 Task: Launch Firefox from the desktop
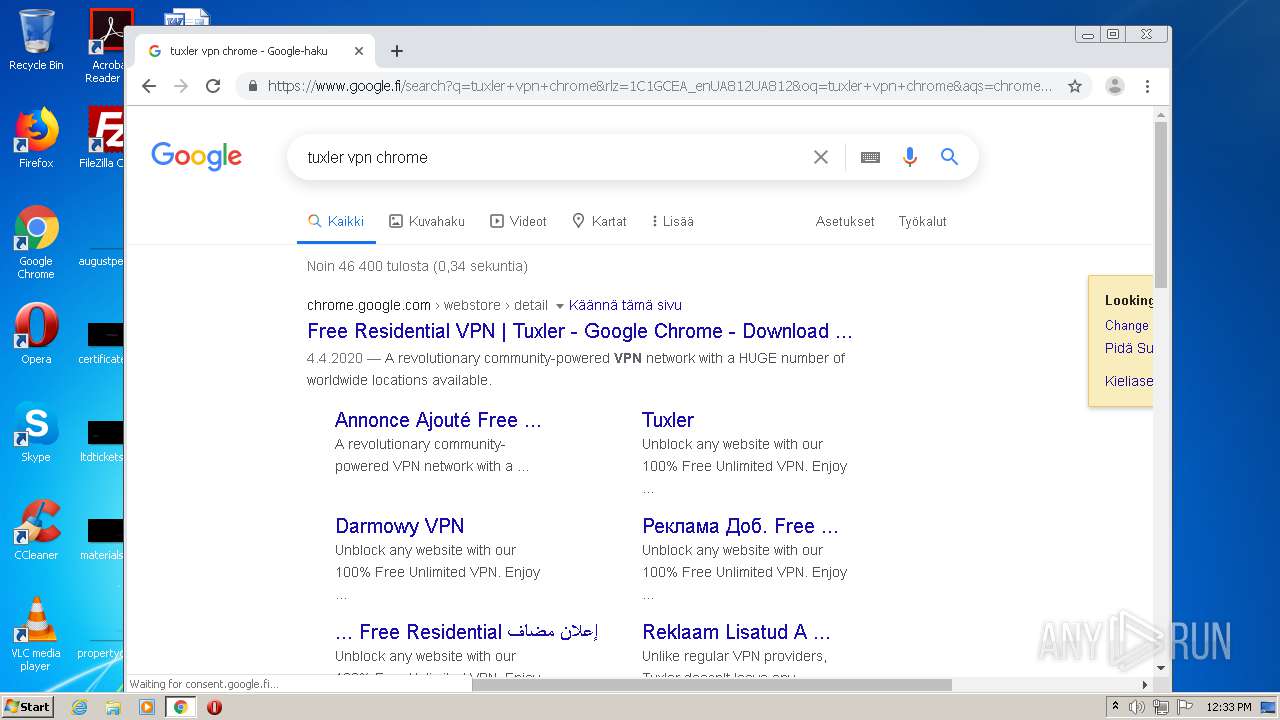click(x=36, y=138)
